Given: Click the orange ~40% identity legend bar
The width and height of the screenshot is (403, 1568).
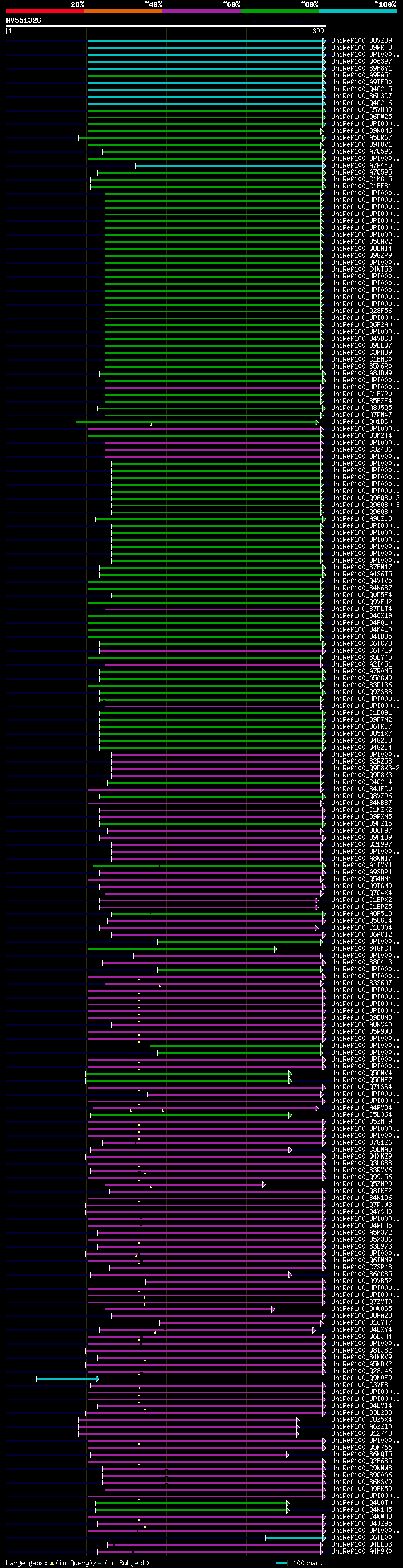Looking at the screenshot, I should (x=123, y=11).
